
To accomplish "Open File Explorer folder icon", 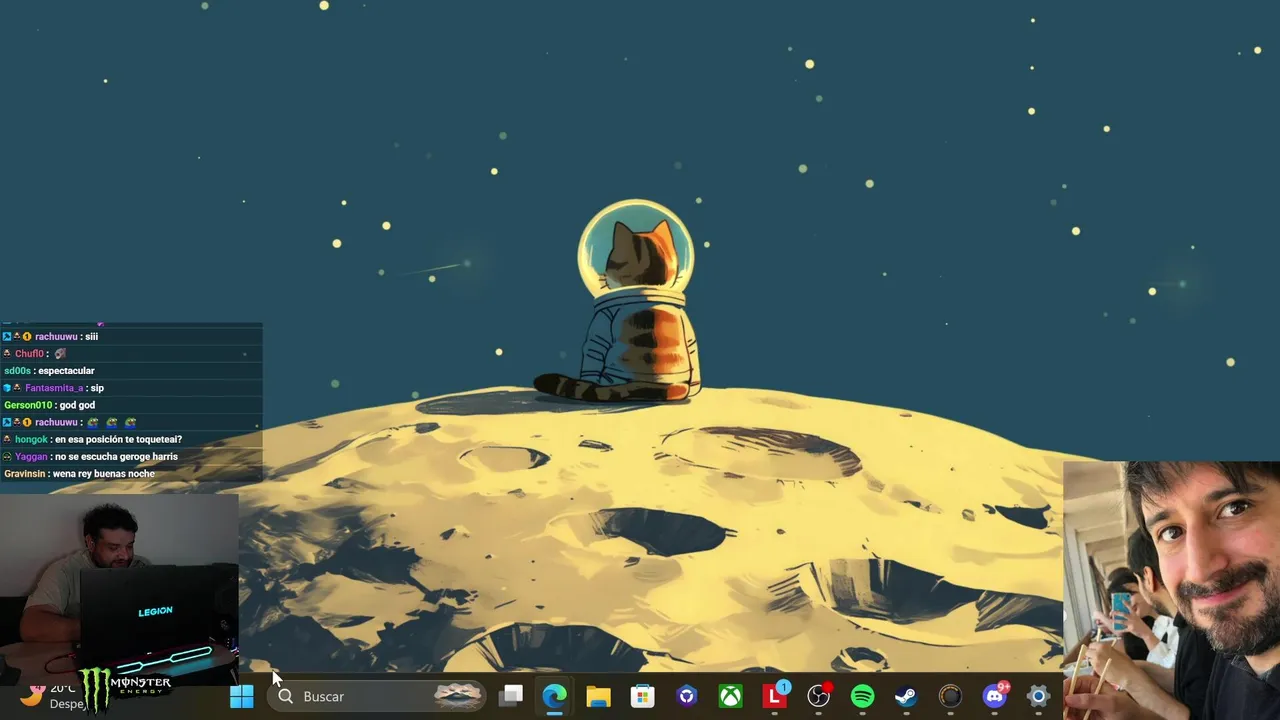I will coord(599,696).
